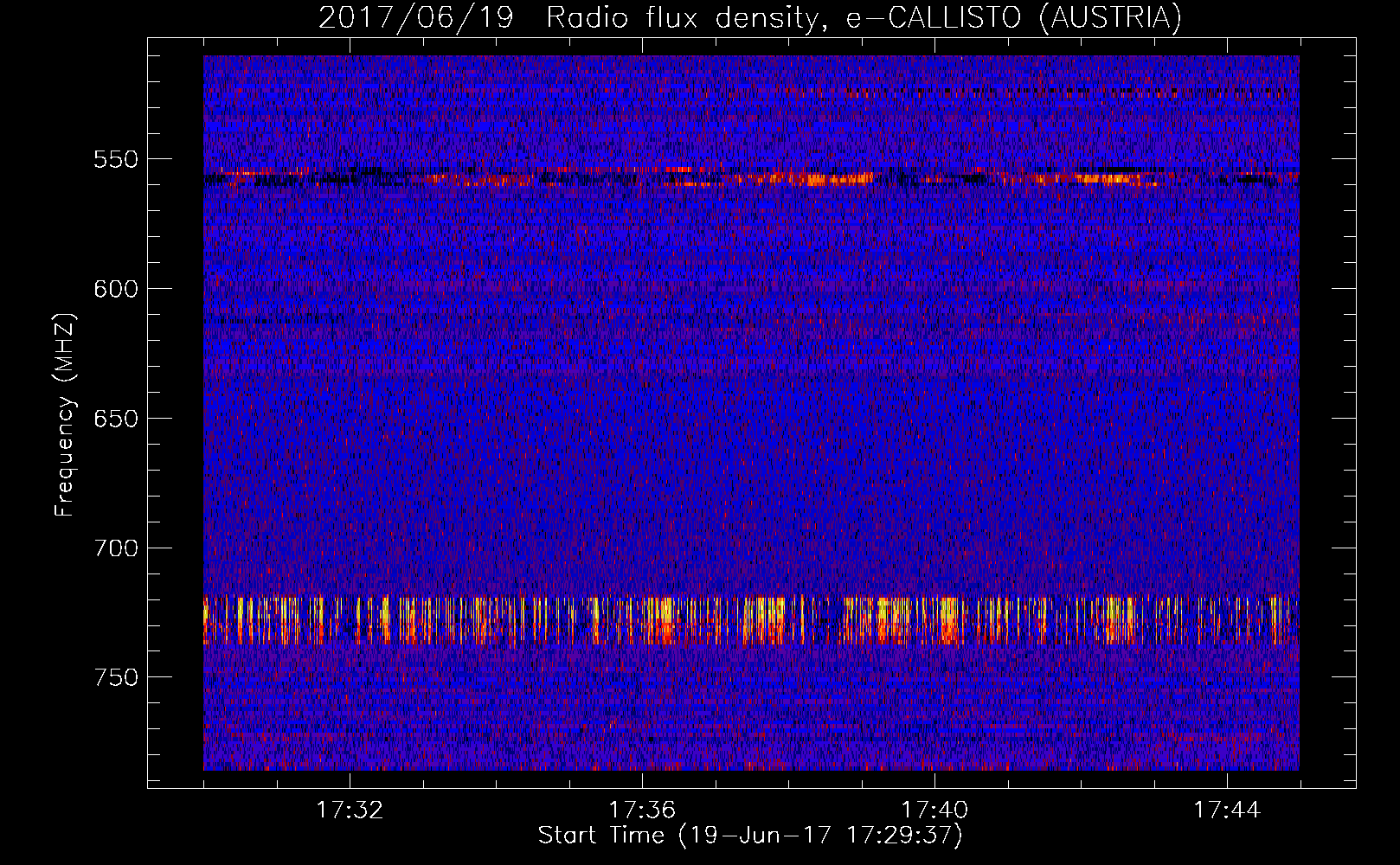Click the 'Frequency (MHZ)' axis label

pos(65,414)
